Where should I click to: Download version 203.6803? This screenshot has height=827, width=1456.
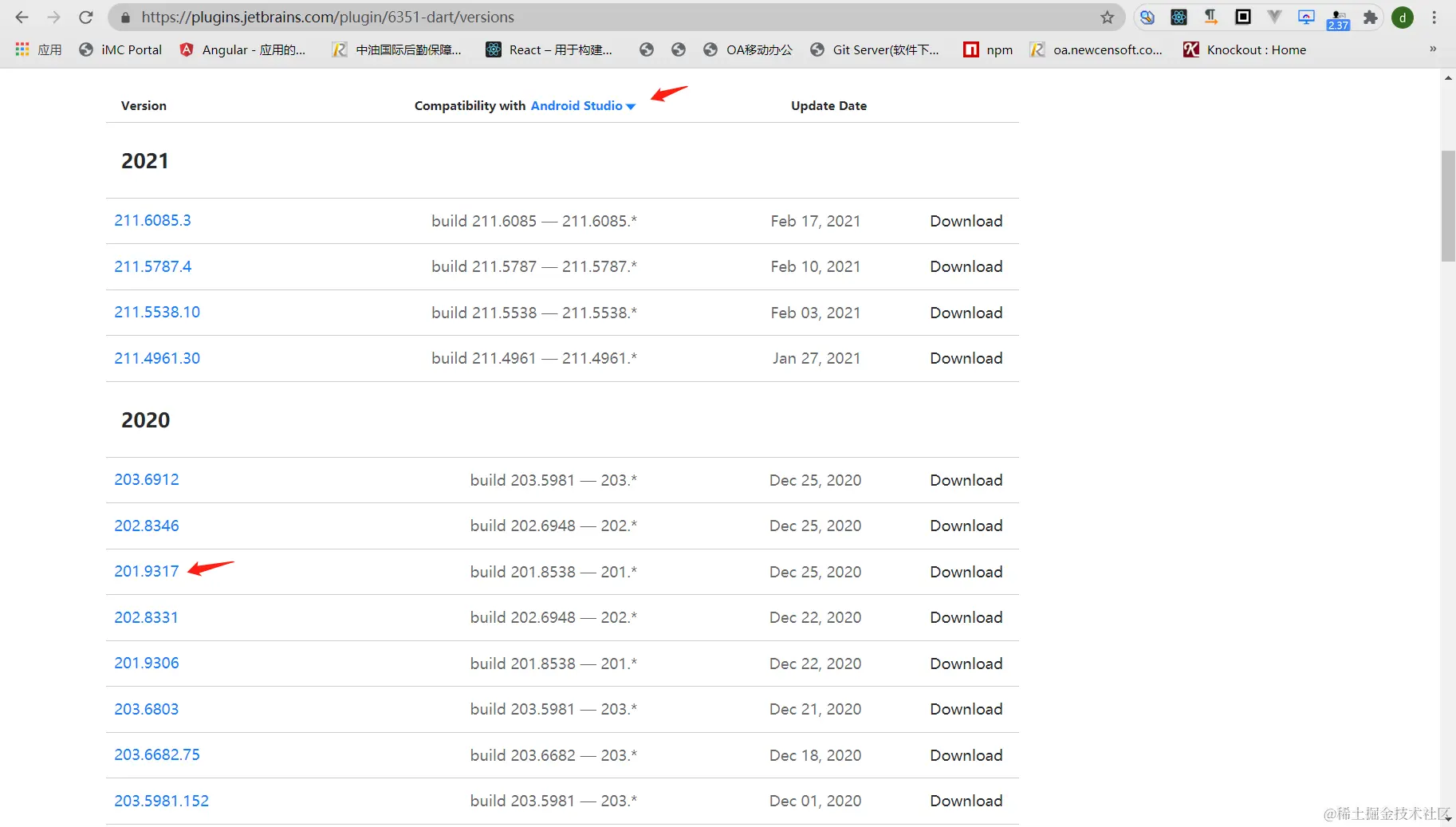tap(966, 709)
